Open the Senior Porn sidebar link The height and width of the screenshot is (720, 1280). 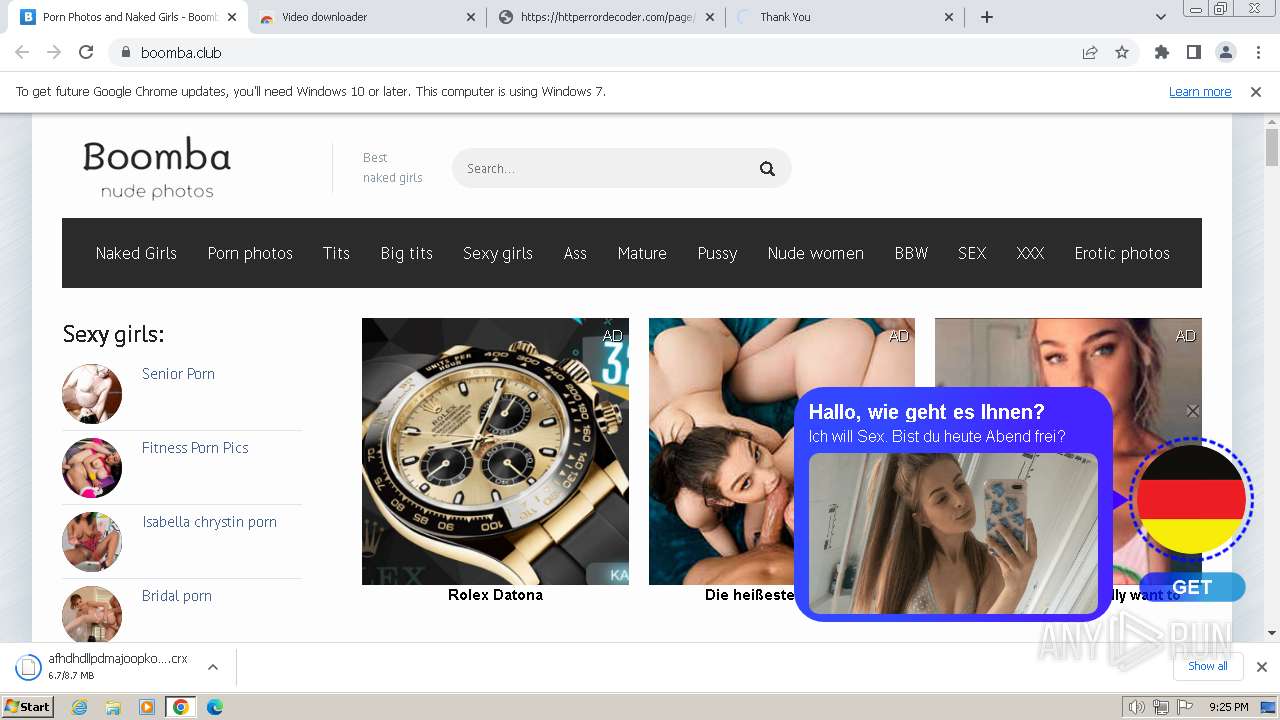(178, 374)
